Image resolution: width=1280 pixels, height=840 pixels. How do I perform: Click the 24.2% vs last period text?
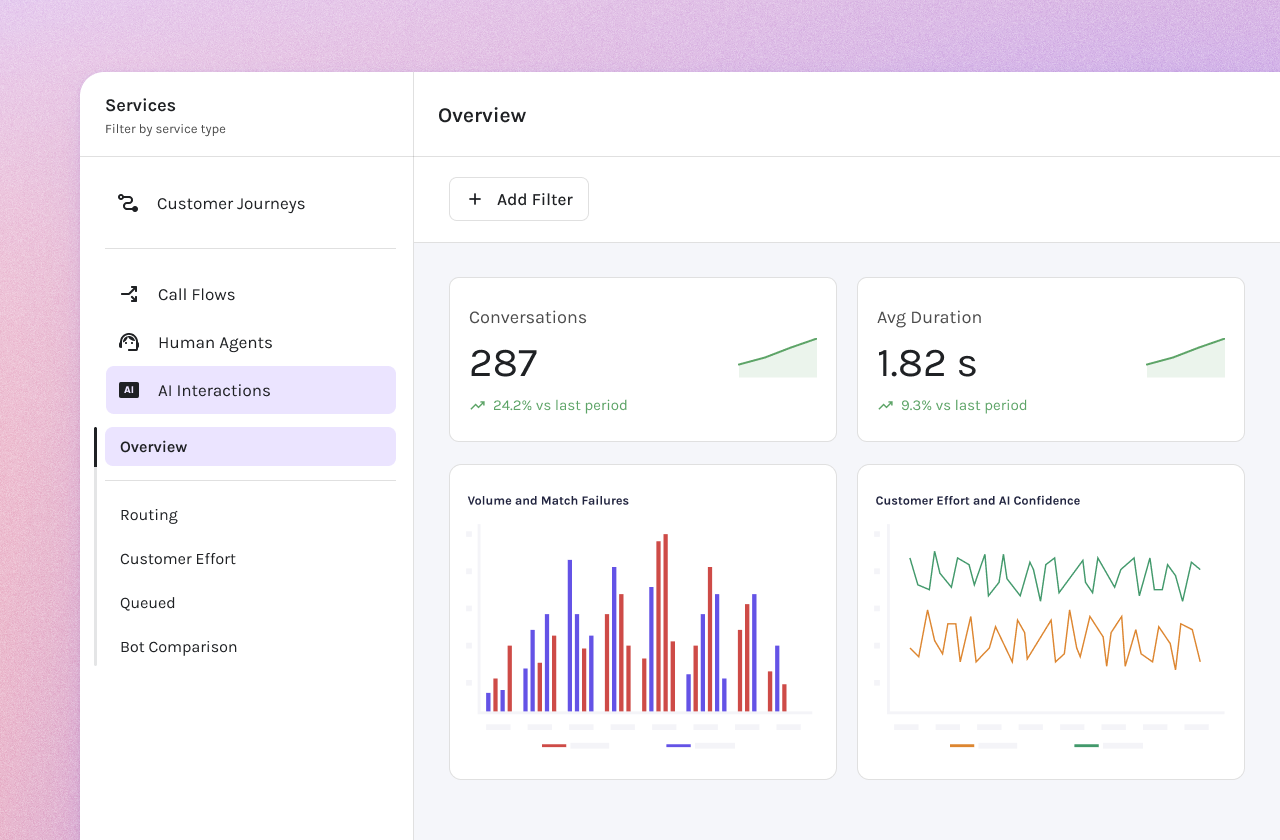(560, 406)
